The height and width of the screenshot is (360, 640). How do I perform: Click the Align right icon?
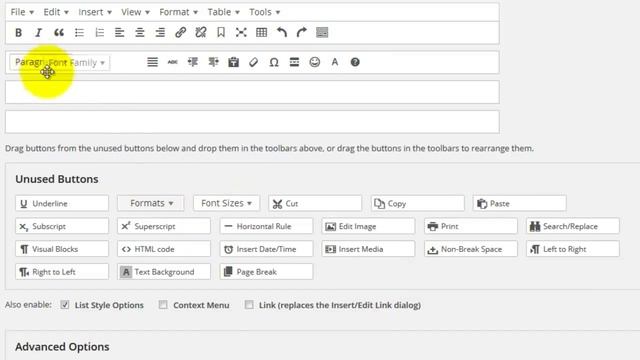160,33
